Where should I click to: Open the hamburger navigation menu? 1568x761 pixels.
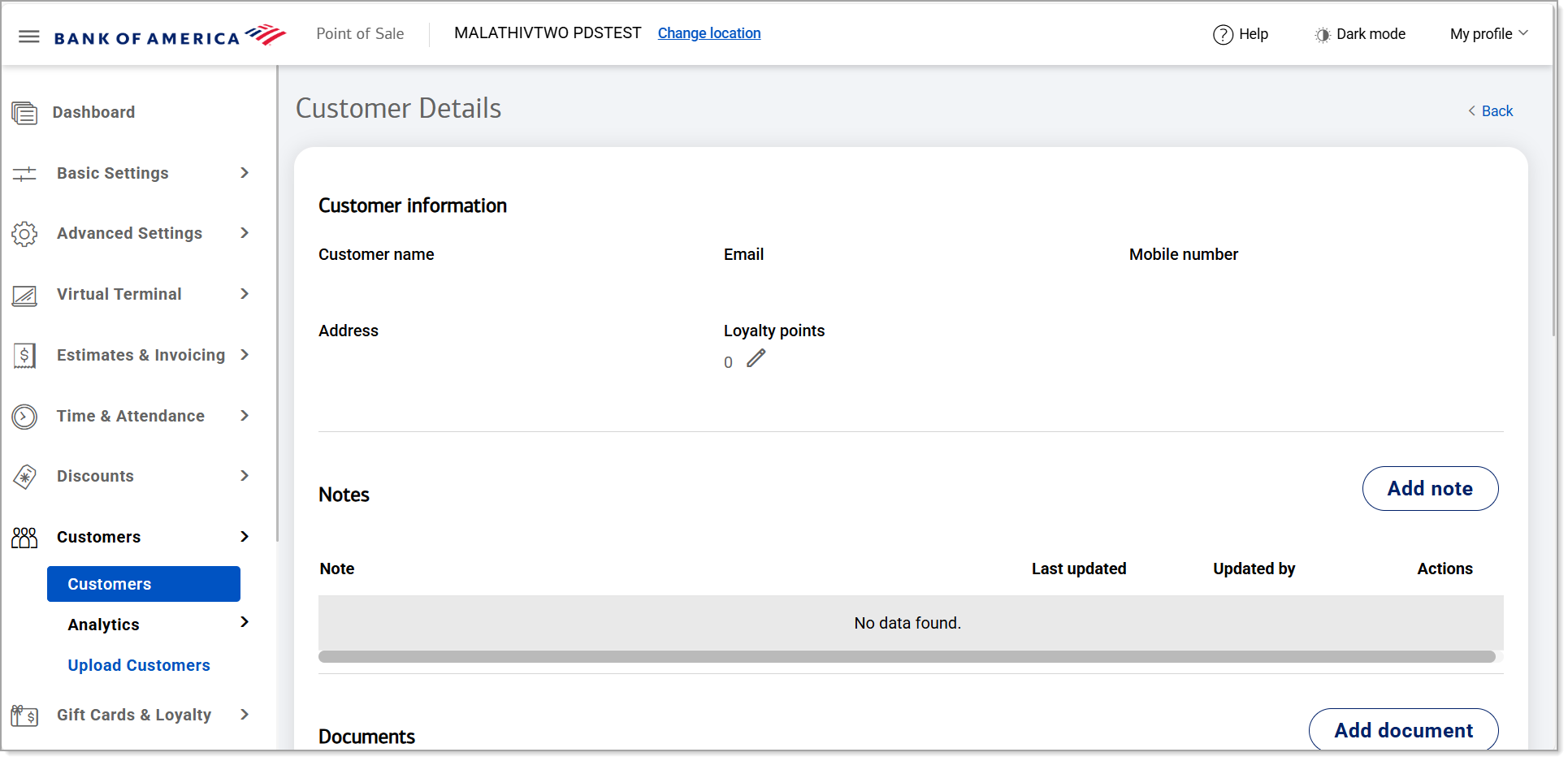(29, 36)
